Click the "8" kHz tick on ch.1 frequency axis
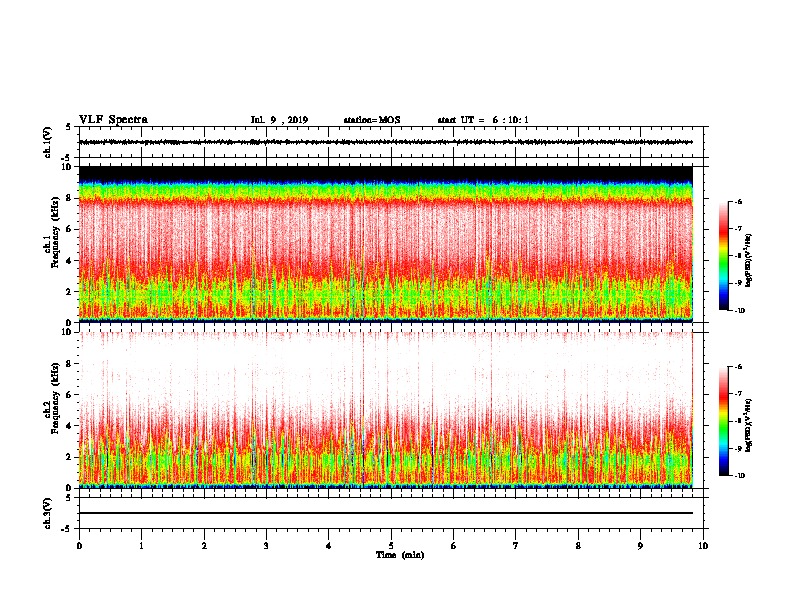The image size is (792, 612). click(69, 198)
